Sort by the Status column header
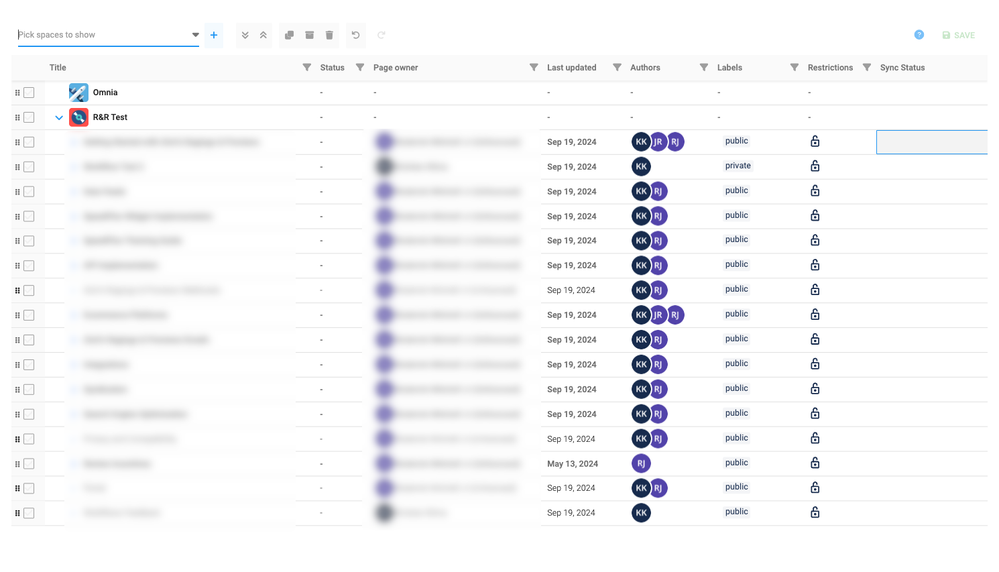This screenshot has width=999, height=572. tap(332, 68)
